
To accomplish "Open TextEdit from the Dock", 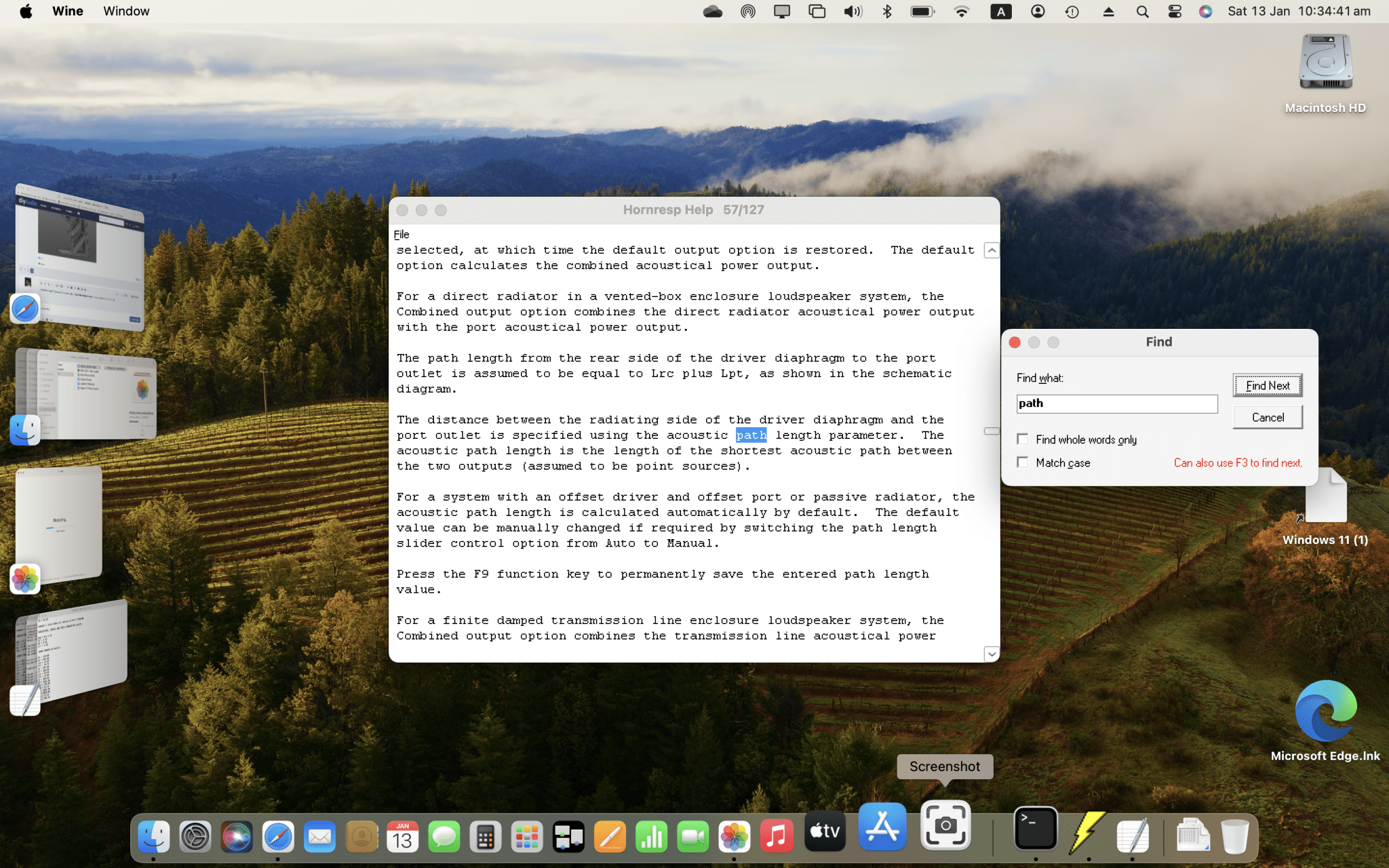I will (1132, 836).
